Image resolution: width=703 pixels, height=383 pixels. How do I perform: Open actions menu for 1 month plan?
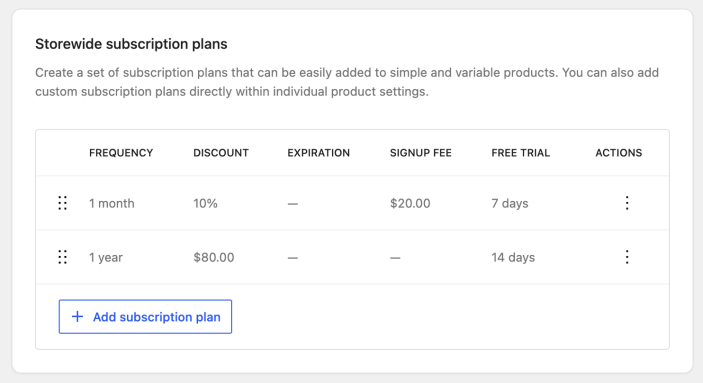point(627,203)
